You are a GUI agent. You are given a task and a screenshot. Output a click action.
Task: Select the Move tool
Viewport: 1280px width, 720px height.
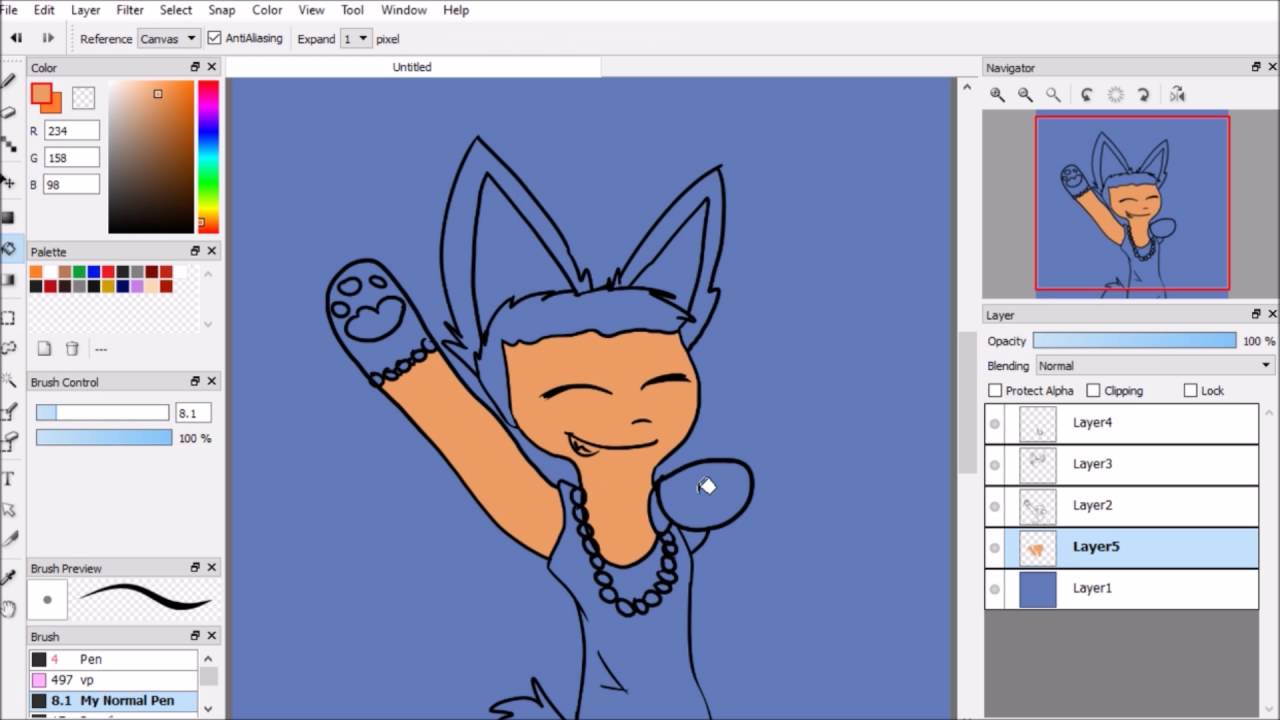click(x=8, y=182)
